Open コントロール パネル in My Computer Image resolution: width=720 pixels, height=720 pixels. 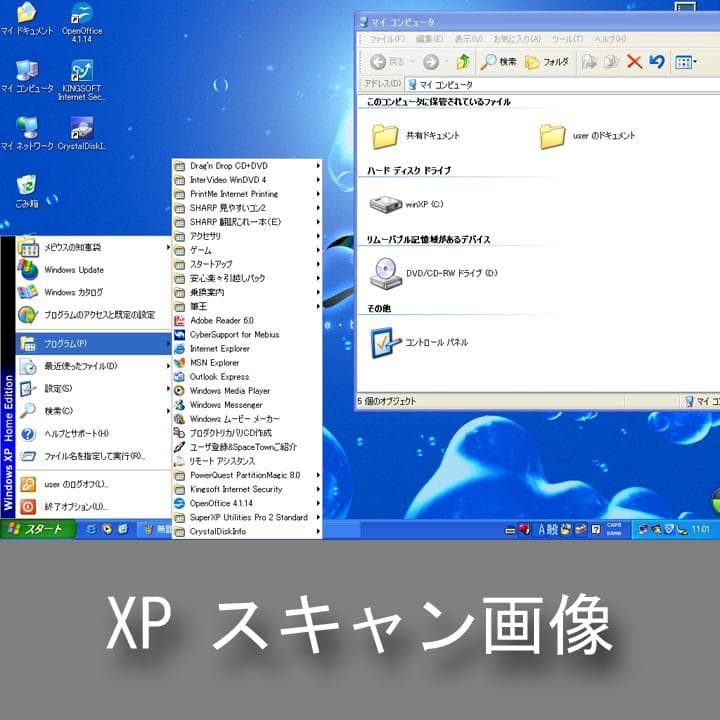[419, 343]
